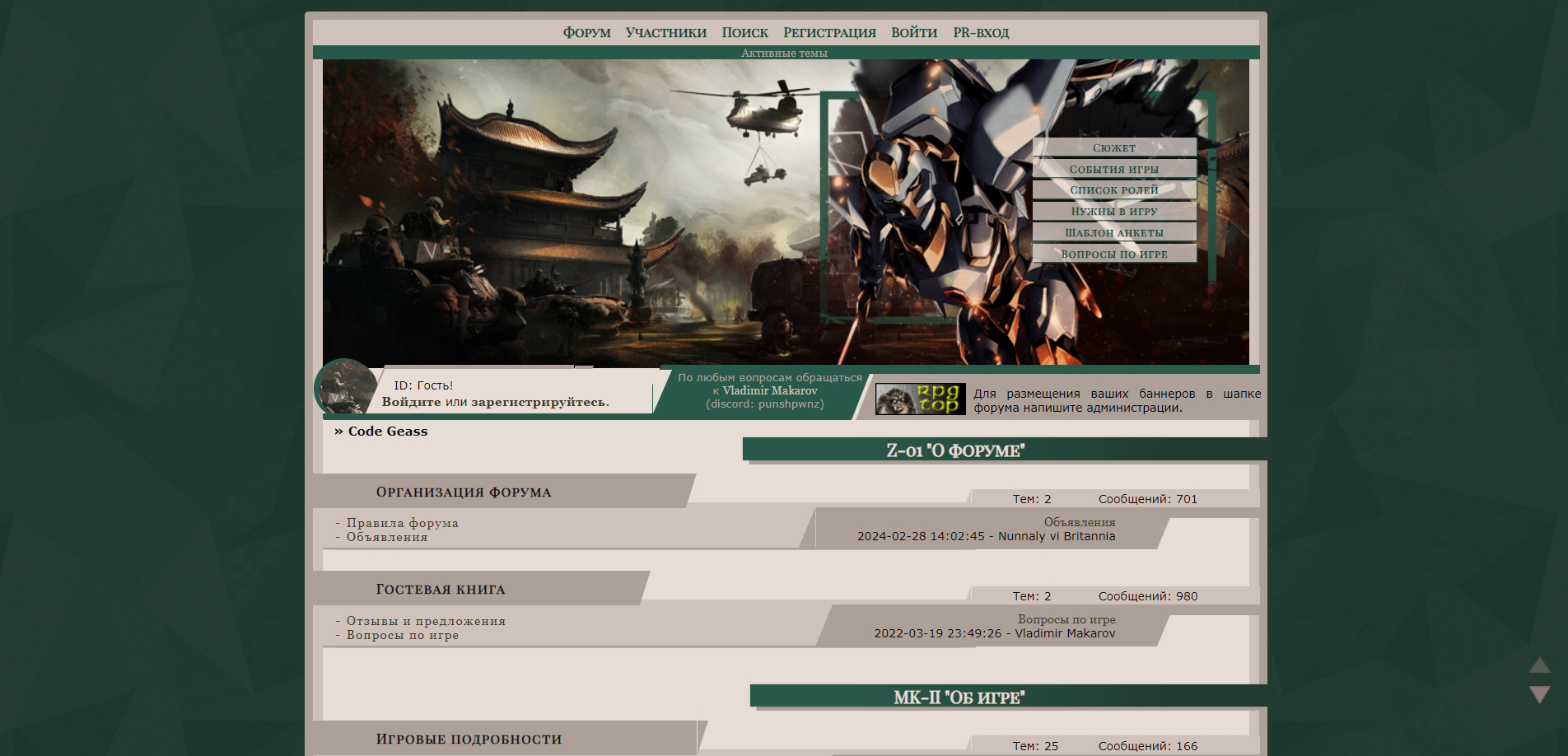Open the Вопросы по игре subforum in the list
This screenshot has height=756, width=1568.
pos(403,635)
